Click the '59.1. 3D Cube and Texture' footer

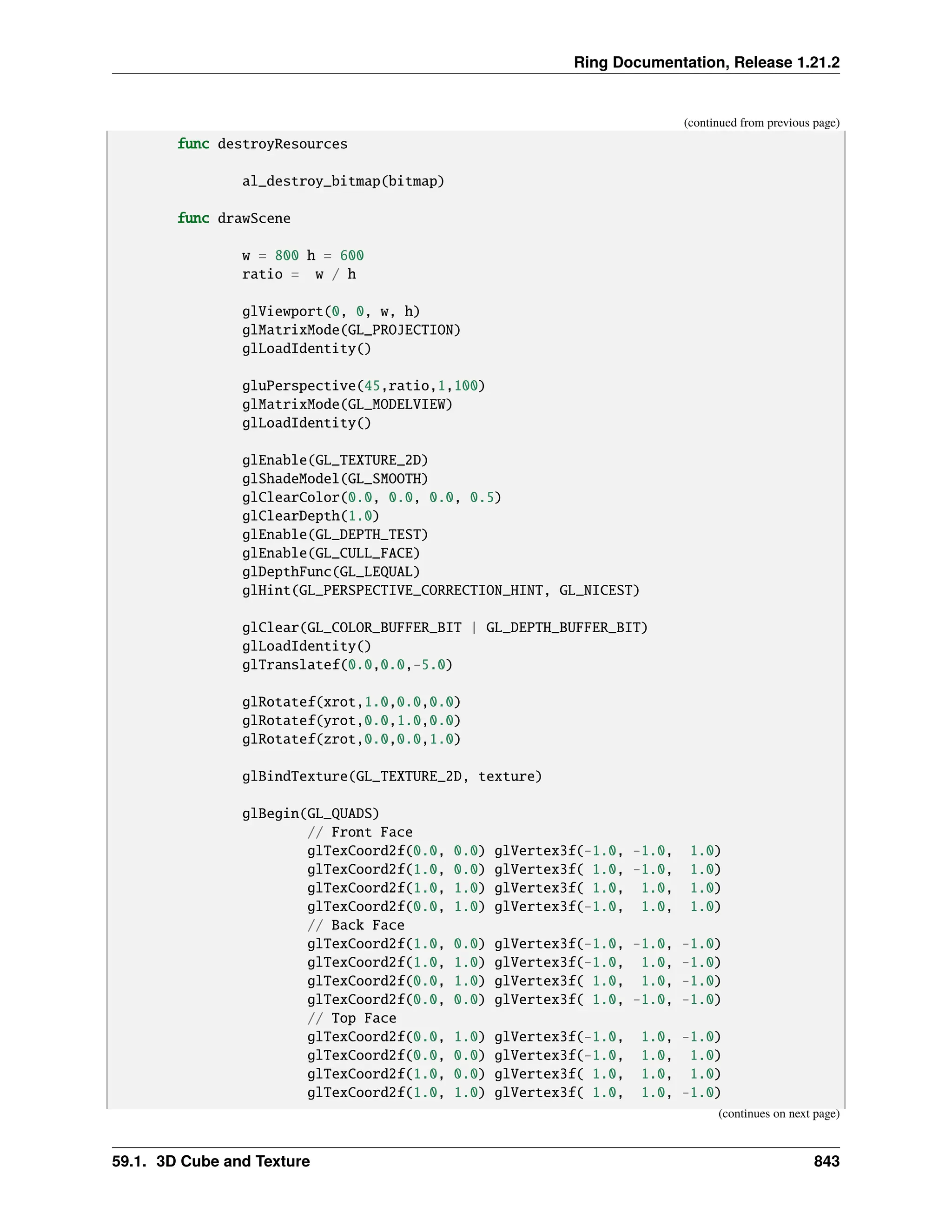211,1161
